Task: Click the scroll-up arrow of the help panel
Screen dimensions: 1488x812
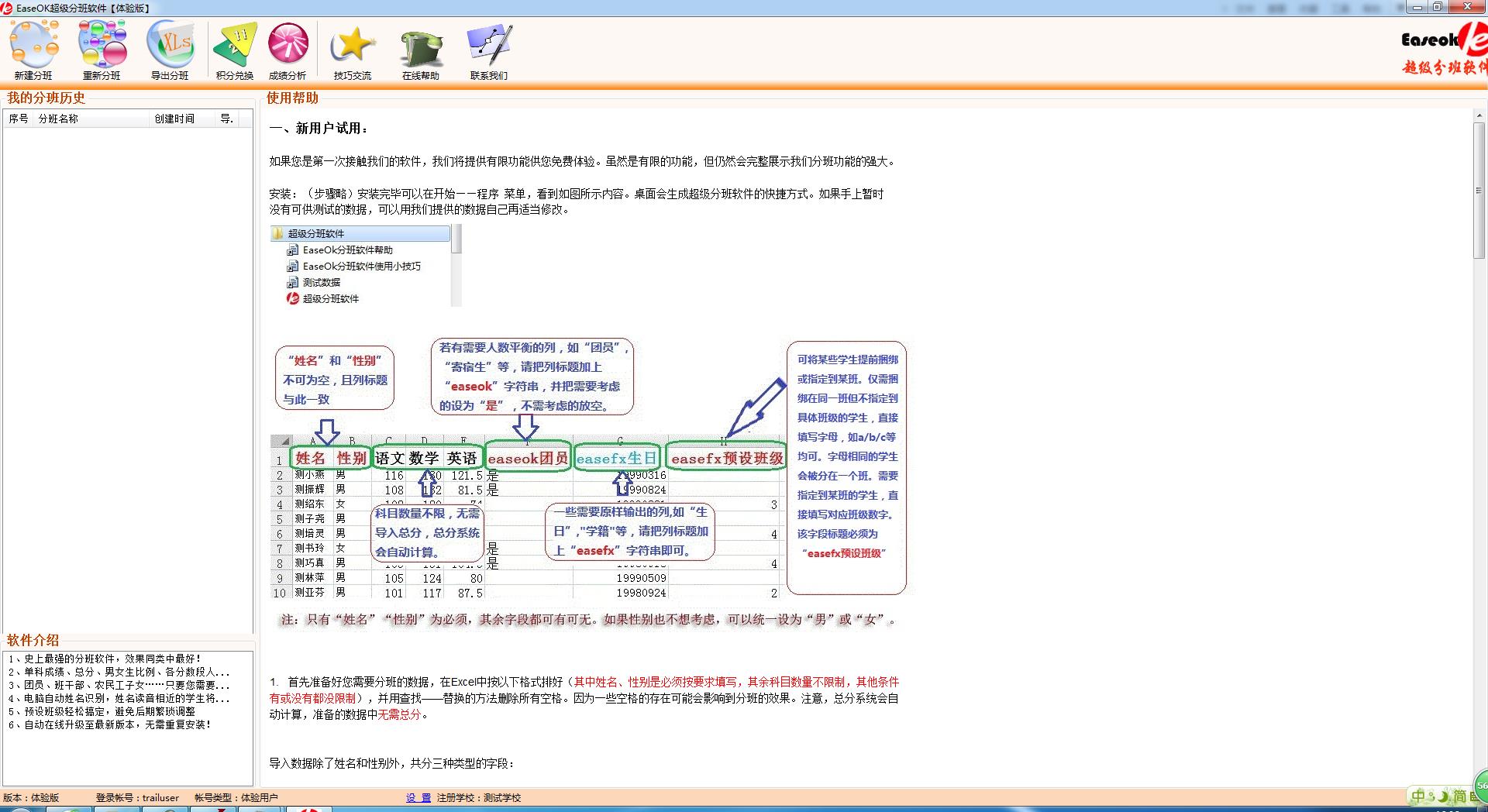Action: tap(1479, 115)
